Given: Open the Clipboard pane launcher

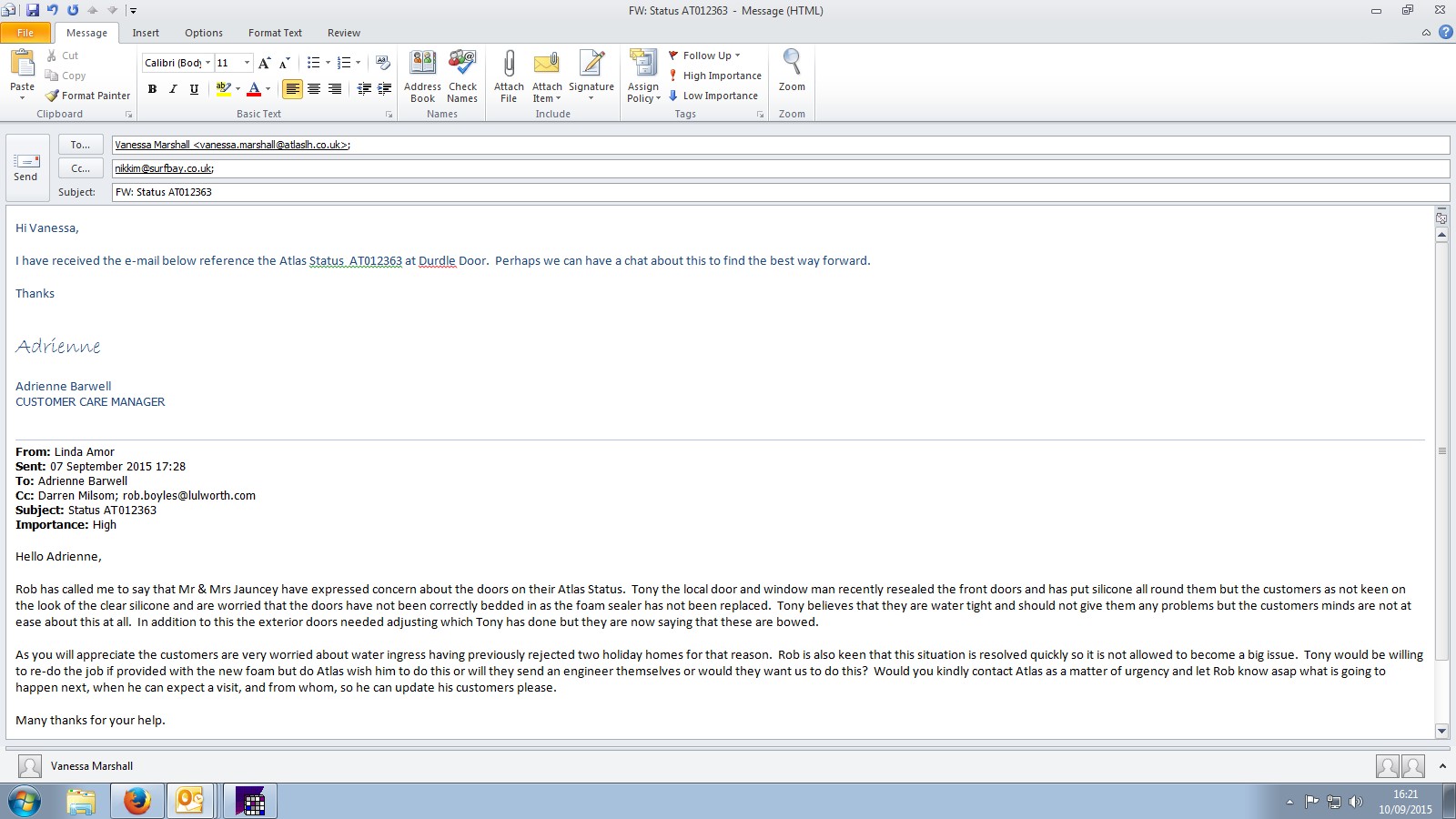Looking at the screenshot, I should [128, 115].
